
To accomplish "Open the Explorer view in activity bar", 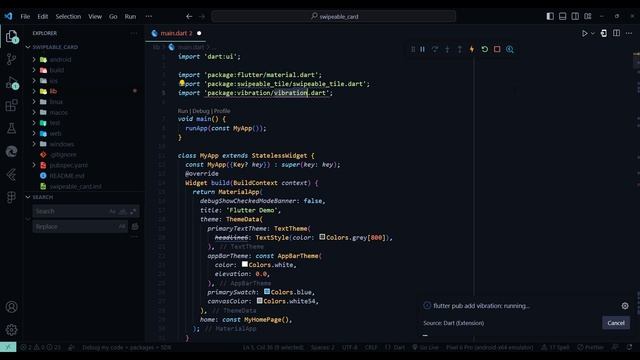I will pyautogui.click(x=11, y=36).
